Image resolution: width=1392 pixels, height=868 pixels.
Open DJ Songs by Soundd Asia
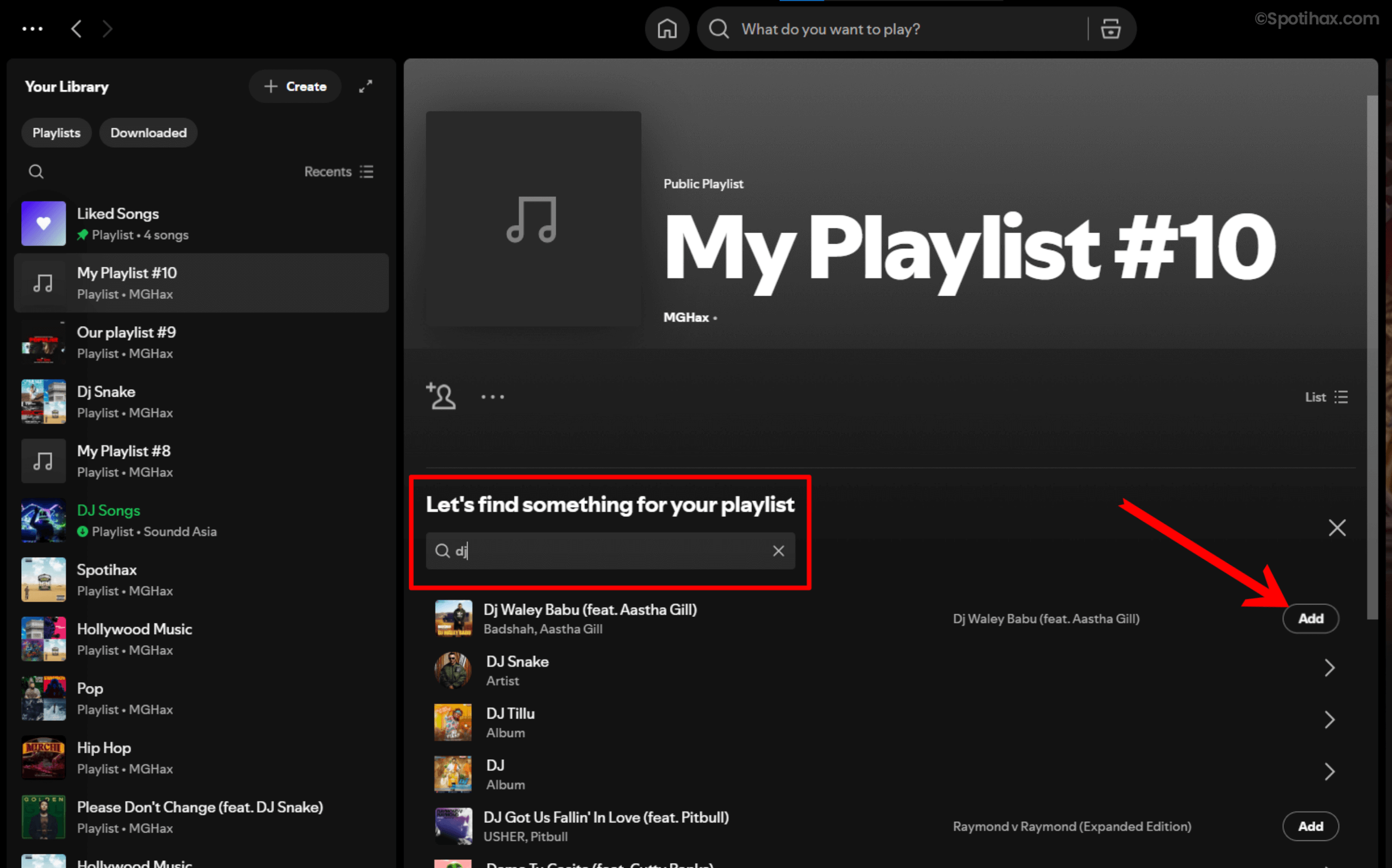[x=202, y=521]
